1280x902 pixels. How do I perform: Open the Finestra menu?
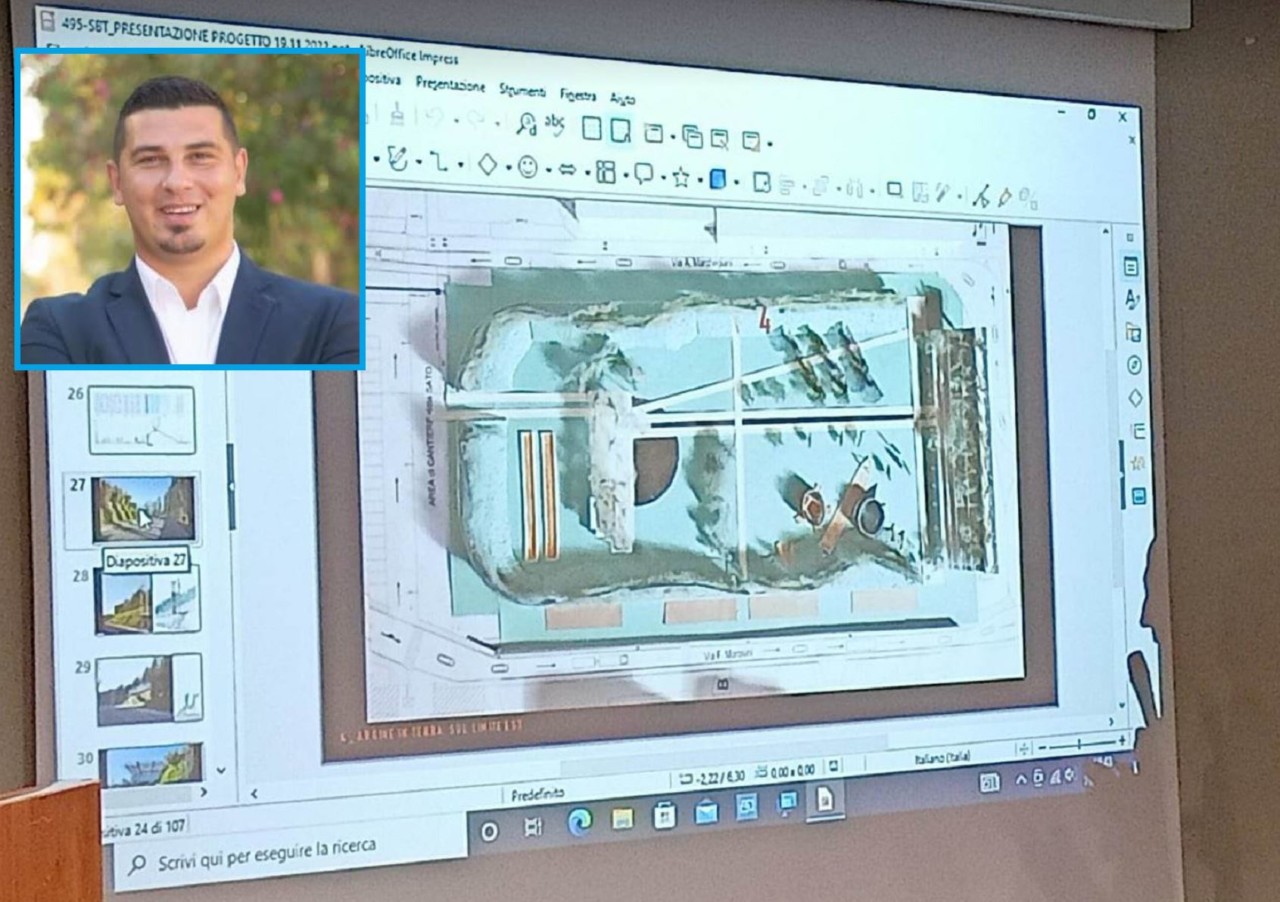[x=578, y=94]
